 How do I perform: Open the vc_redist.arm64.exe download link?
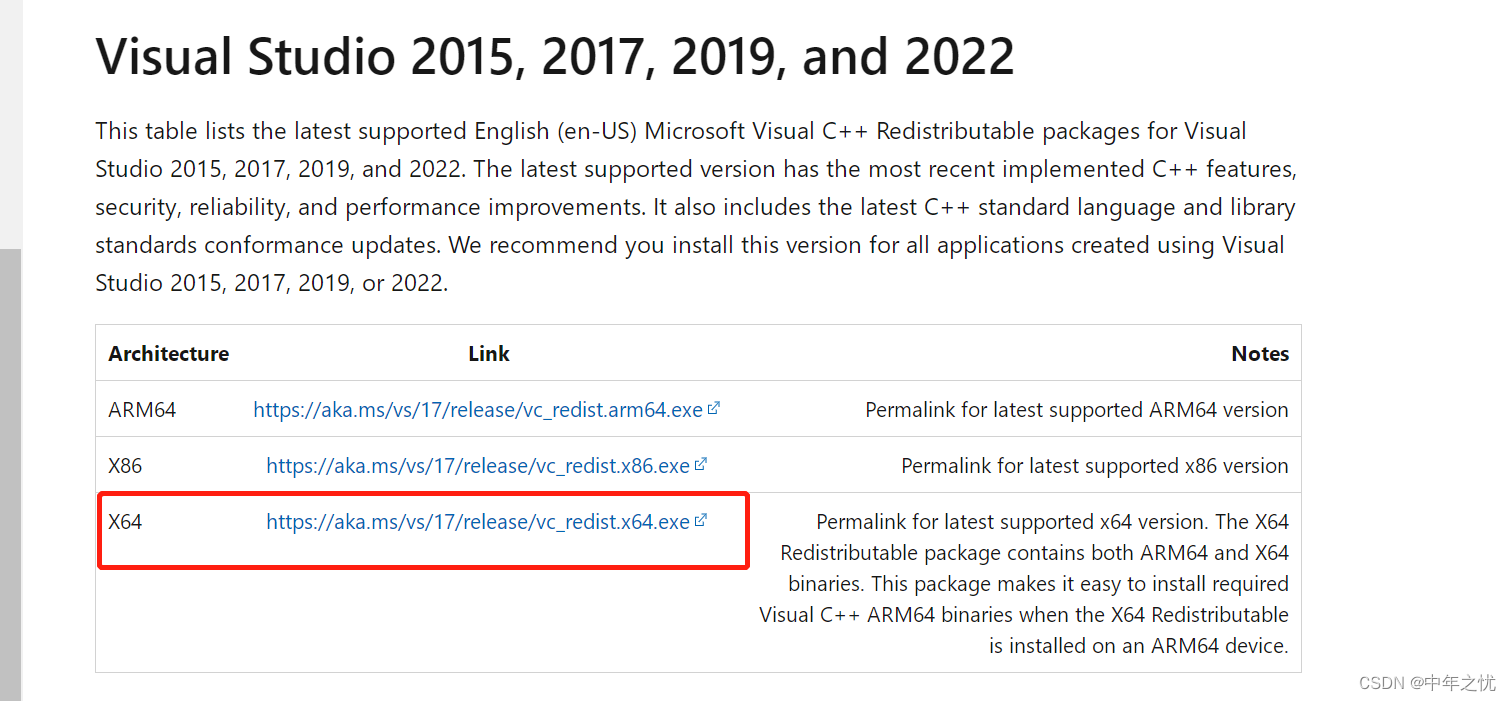click(478, 409)
